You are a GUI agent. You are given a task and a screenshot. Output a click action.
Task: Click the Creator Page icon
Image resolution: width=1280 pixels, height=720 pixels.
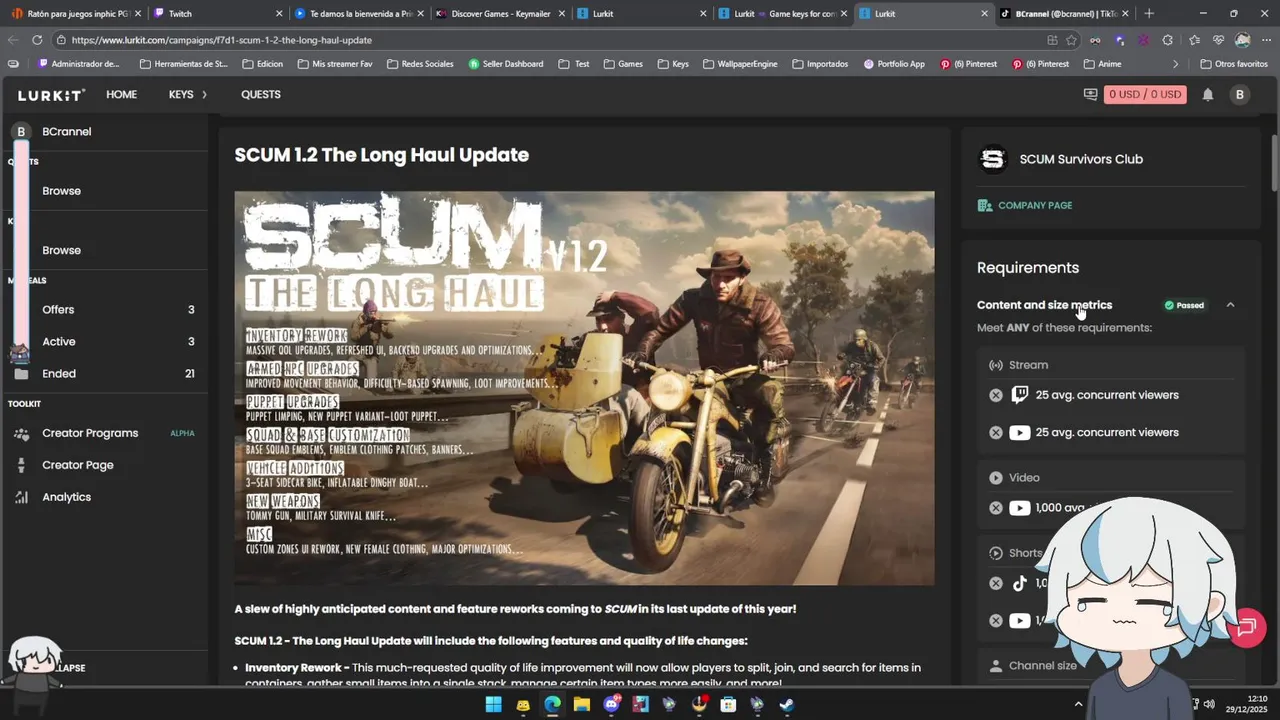point(21,465)
